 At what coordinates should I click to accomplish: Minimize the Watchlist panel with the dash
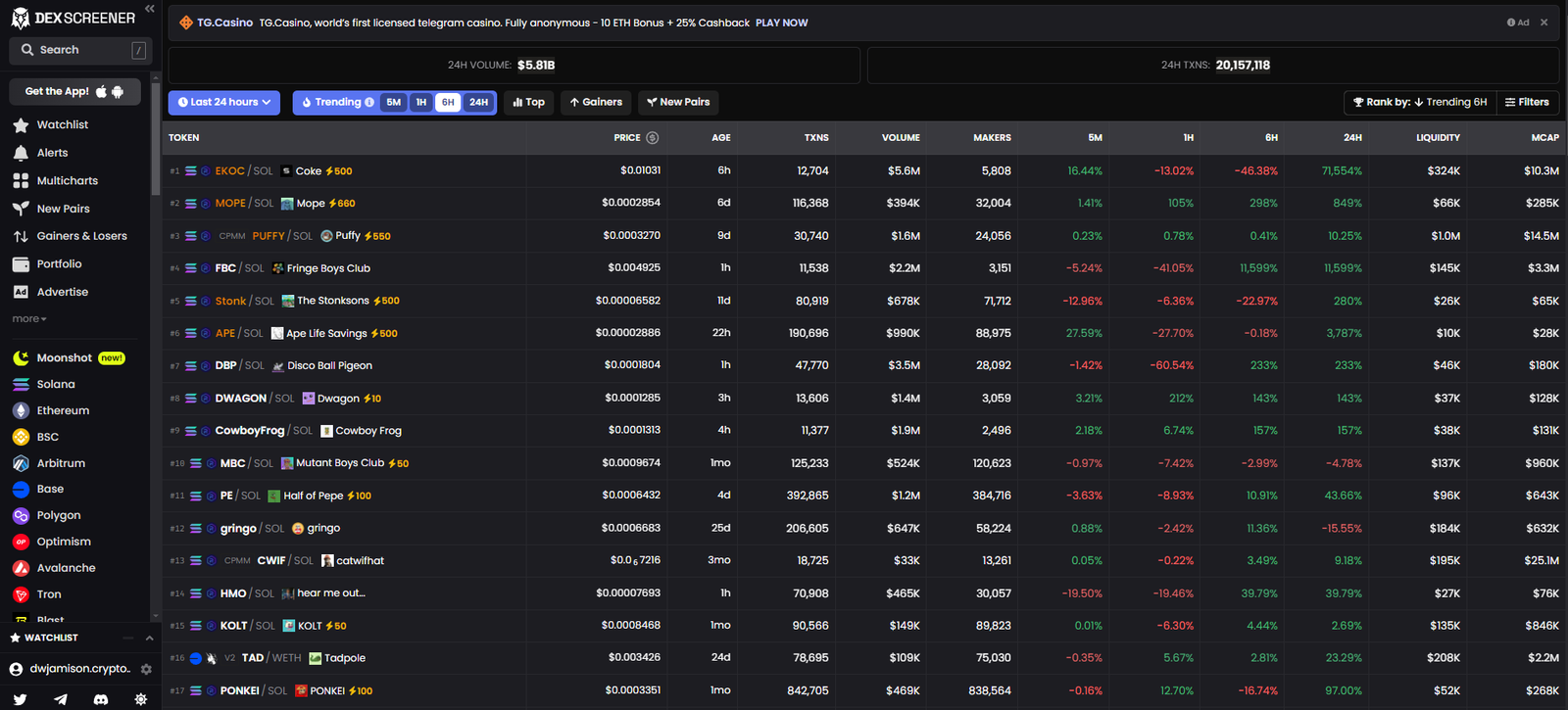[127, 638]
